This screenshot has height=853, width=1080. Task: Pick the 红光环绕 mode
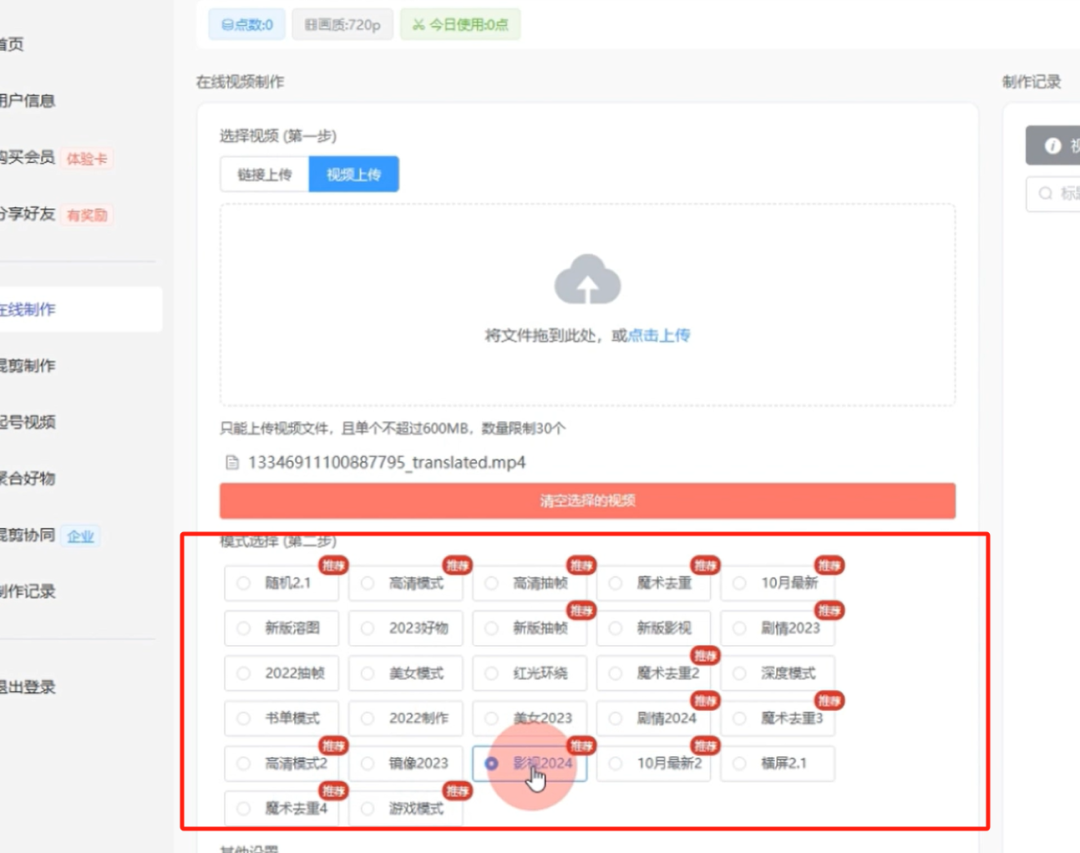click(530, 673)
